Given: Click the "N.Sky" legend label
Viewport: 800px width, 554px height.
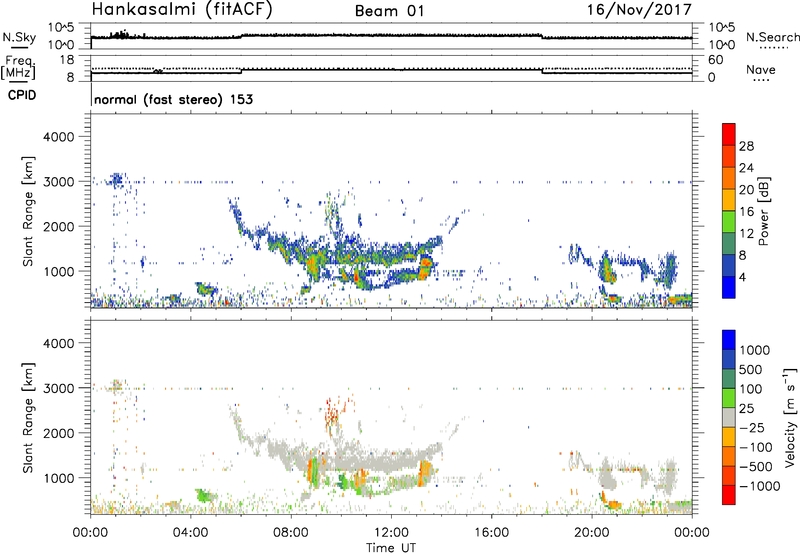Looking at the screenshot, I should (19, 37).
